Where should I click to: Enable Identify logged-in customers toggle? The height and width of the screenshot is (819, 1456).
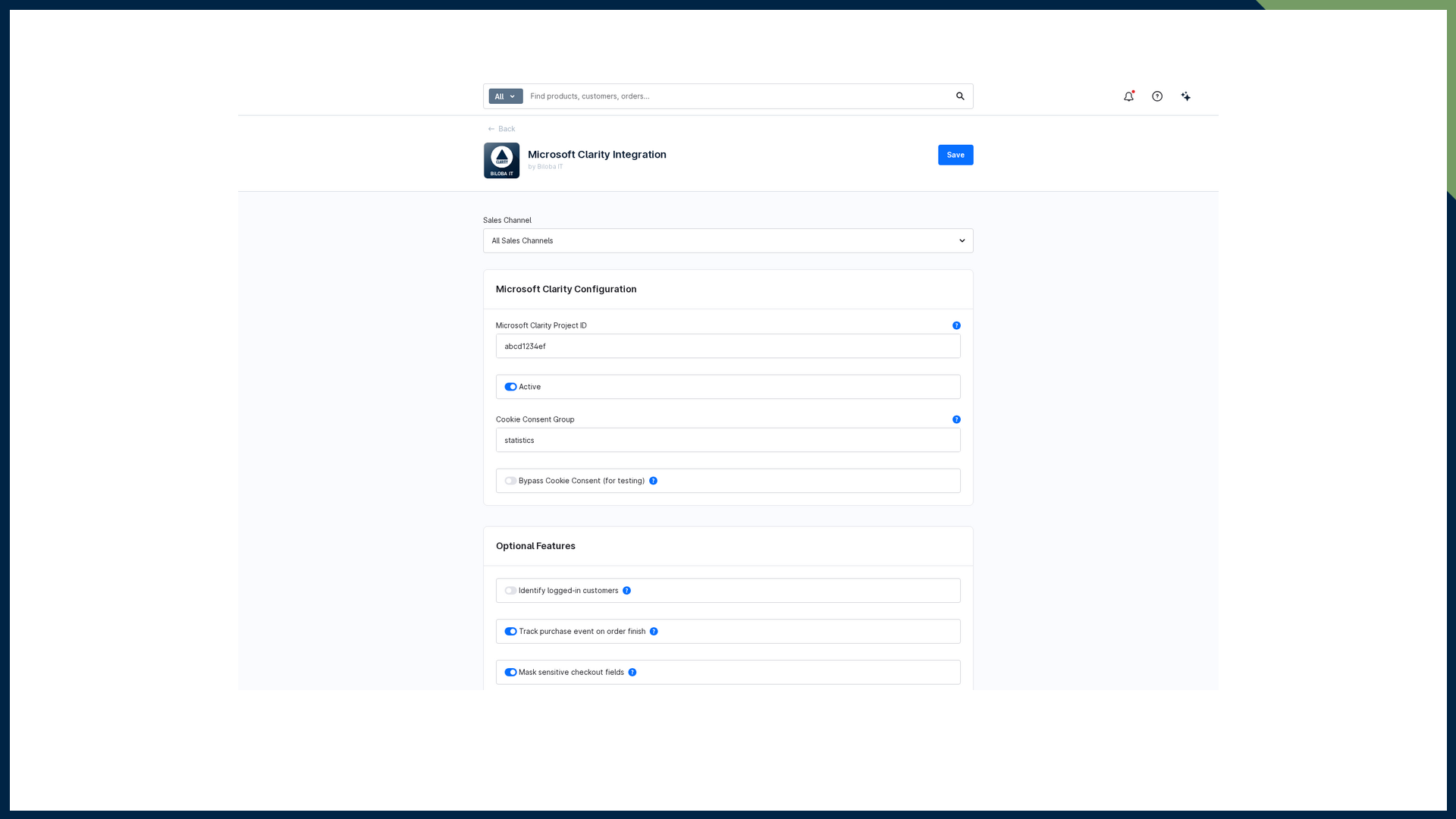[510, 591]
